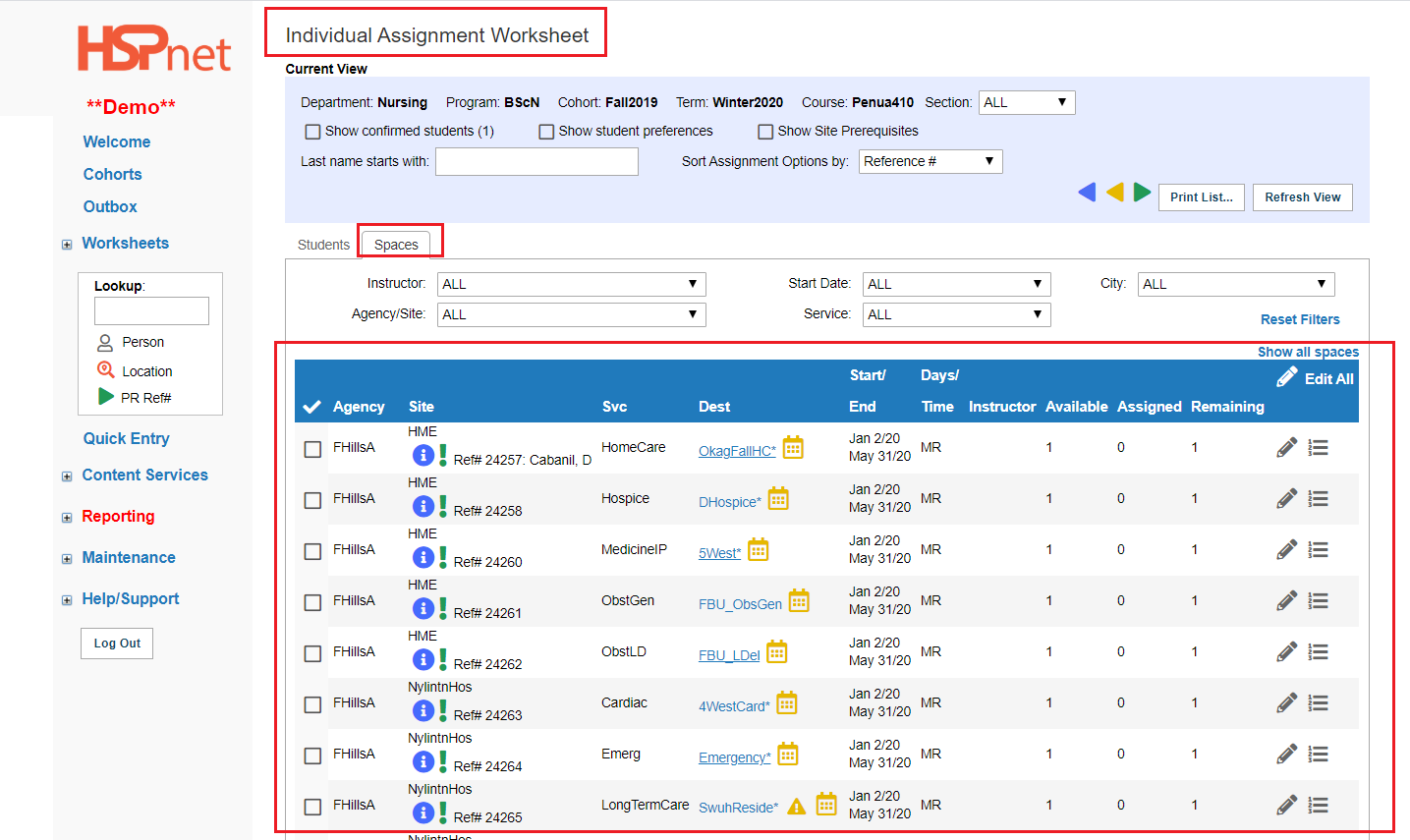Enable Show student preferences checkbox

(x=546, y=132)
